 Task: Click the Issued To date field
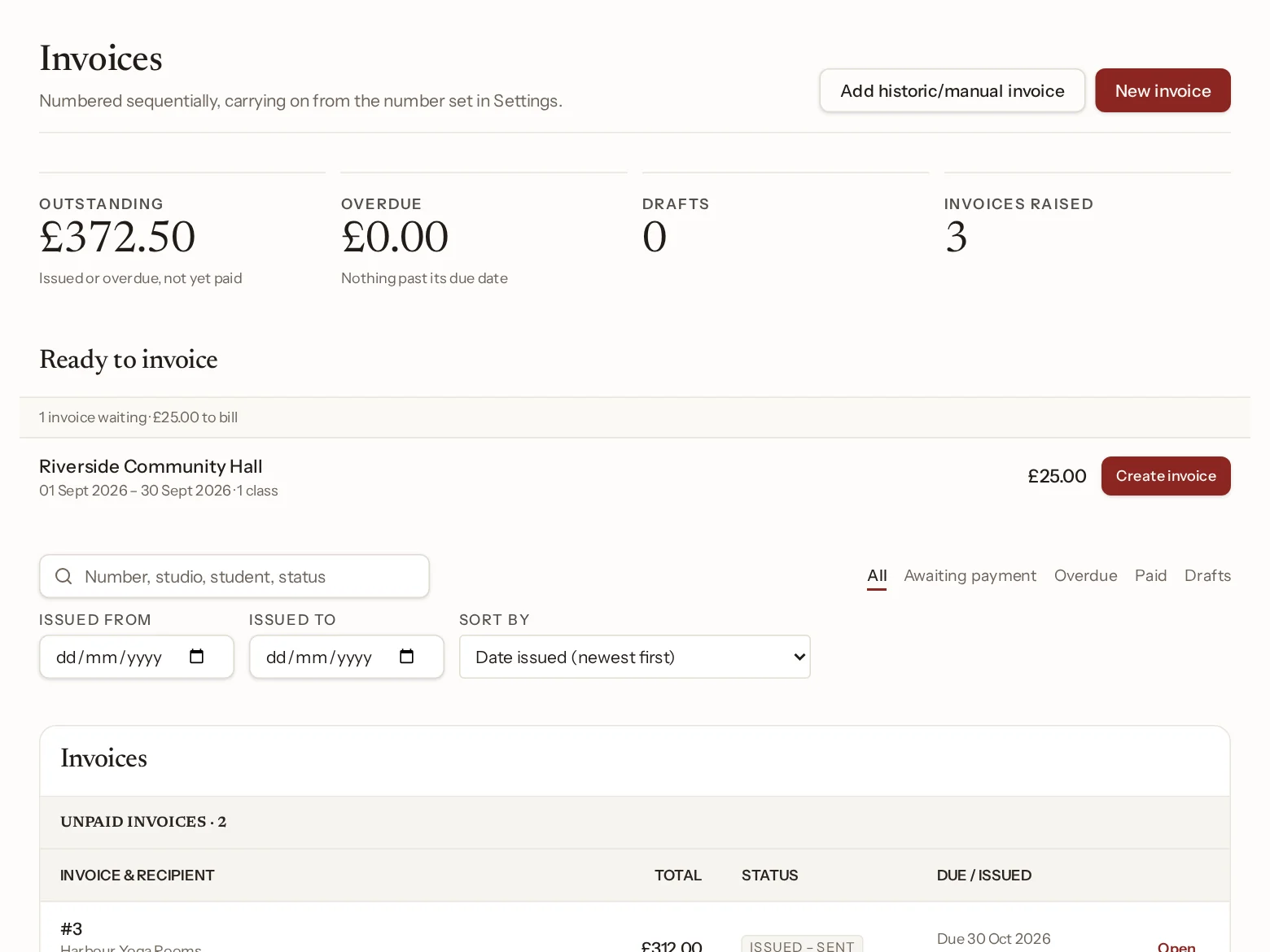coord(347,657)
